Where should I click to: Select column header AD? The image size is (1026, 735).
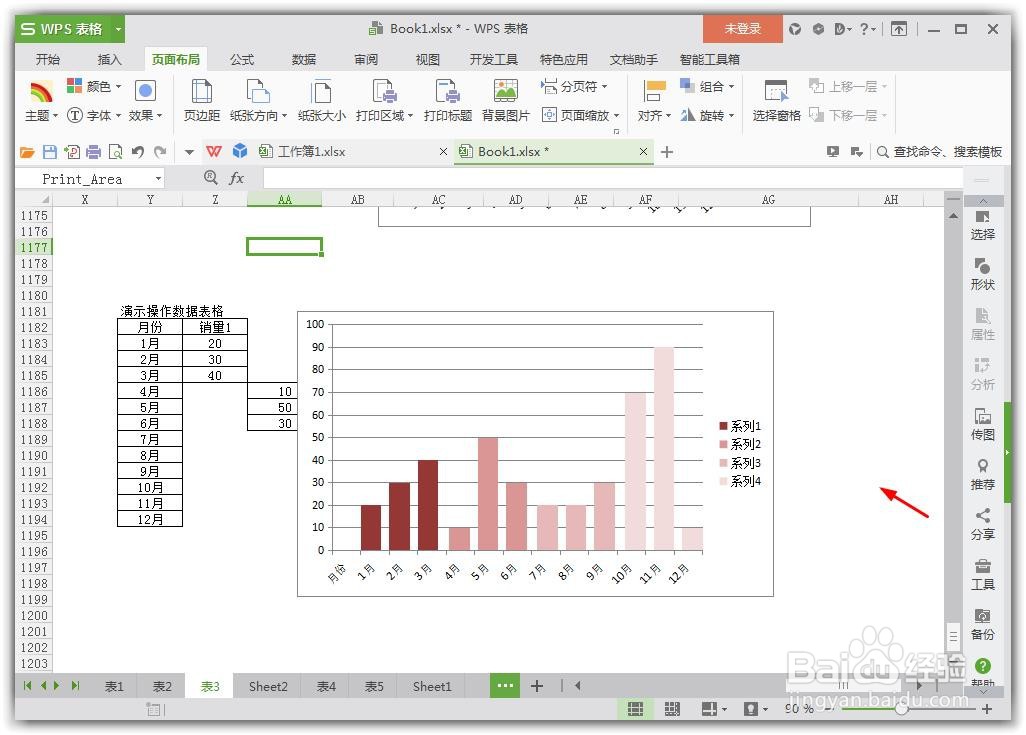[516, 200]
